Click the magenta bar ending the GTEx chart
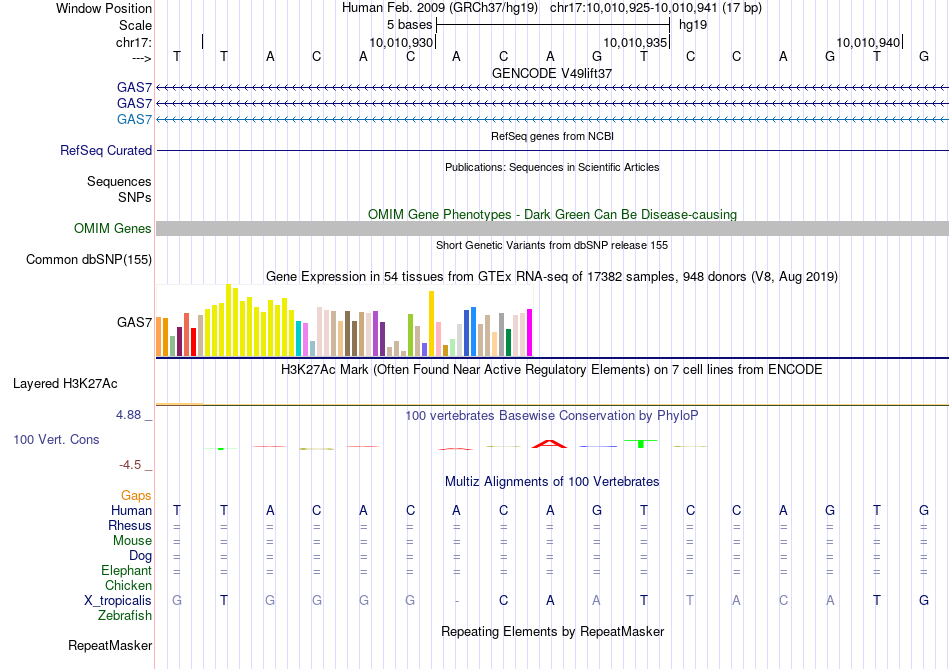 click(530, 333)
